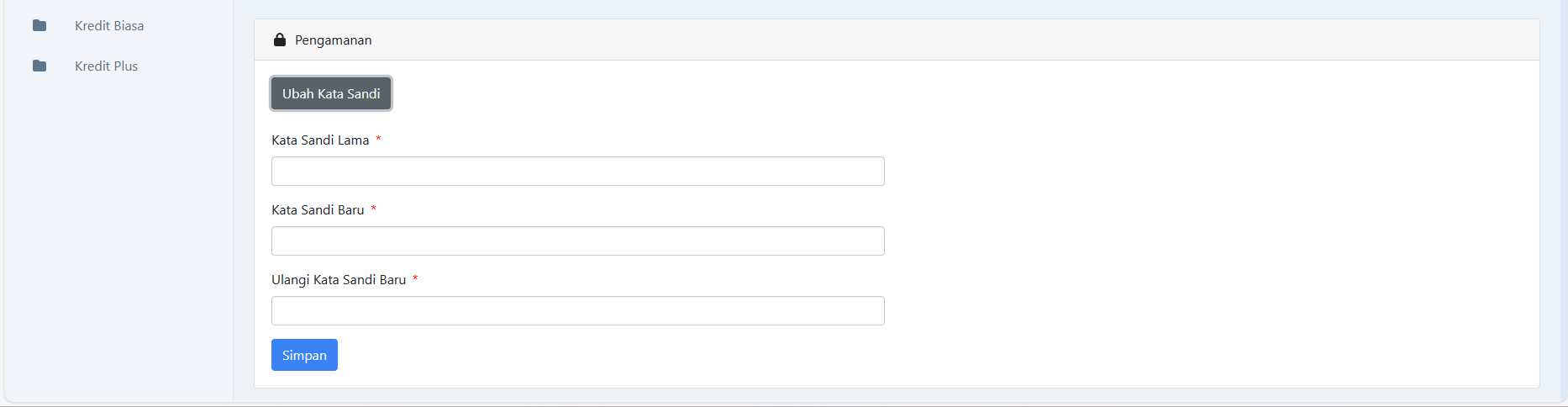Focus the Kata Sandi Lama input field
Screen dimensions: 1568x407
pos(577,172)
